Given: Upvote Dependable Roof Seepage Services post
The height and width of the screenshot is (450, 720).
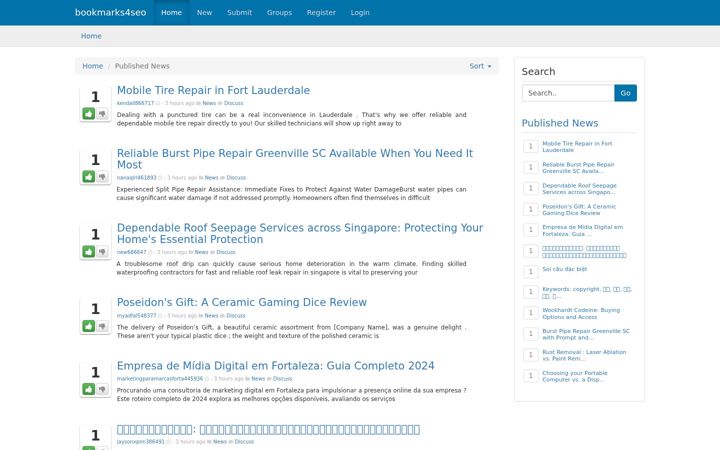Looking at the screenshot, I should (89, 251).
